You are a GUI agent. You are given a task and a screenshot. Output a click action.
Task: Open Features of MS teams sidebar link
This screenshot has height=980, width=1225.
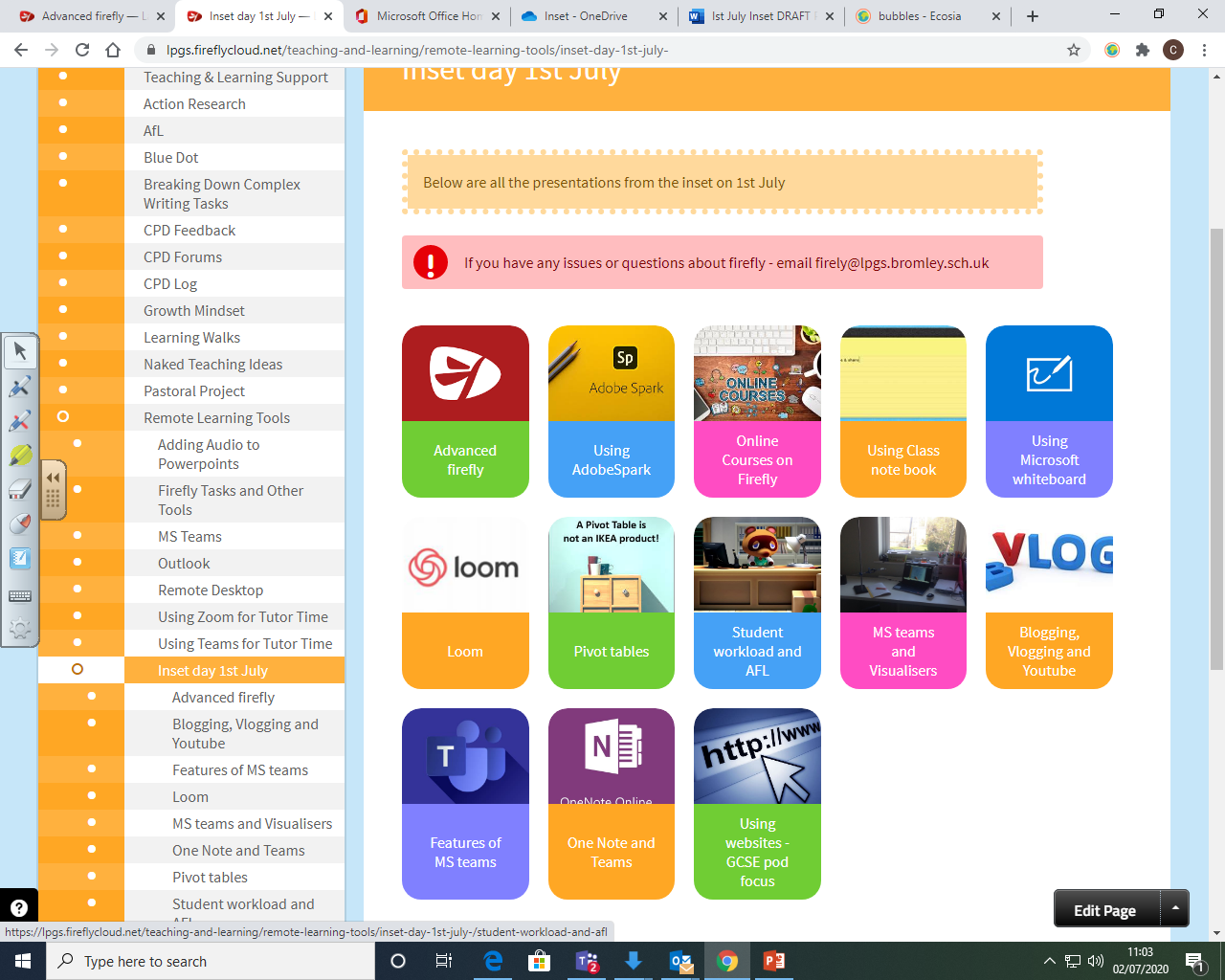pos(240,770)
